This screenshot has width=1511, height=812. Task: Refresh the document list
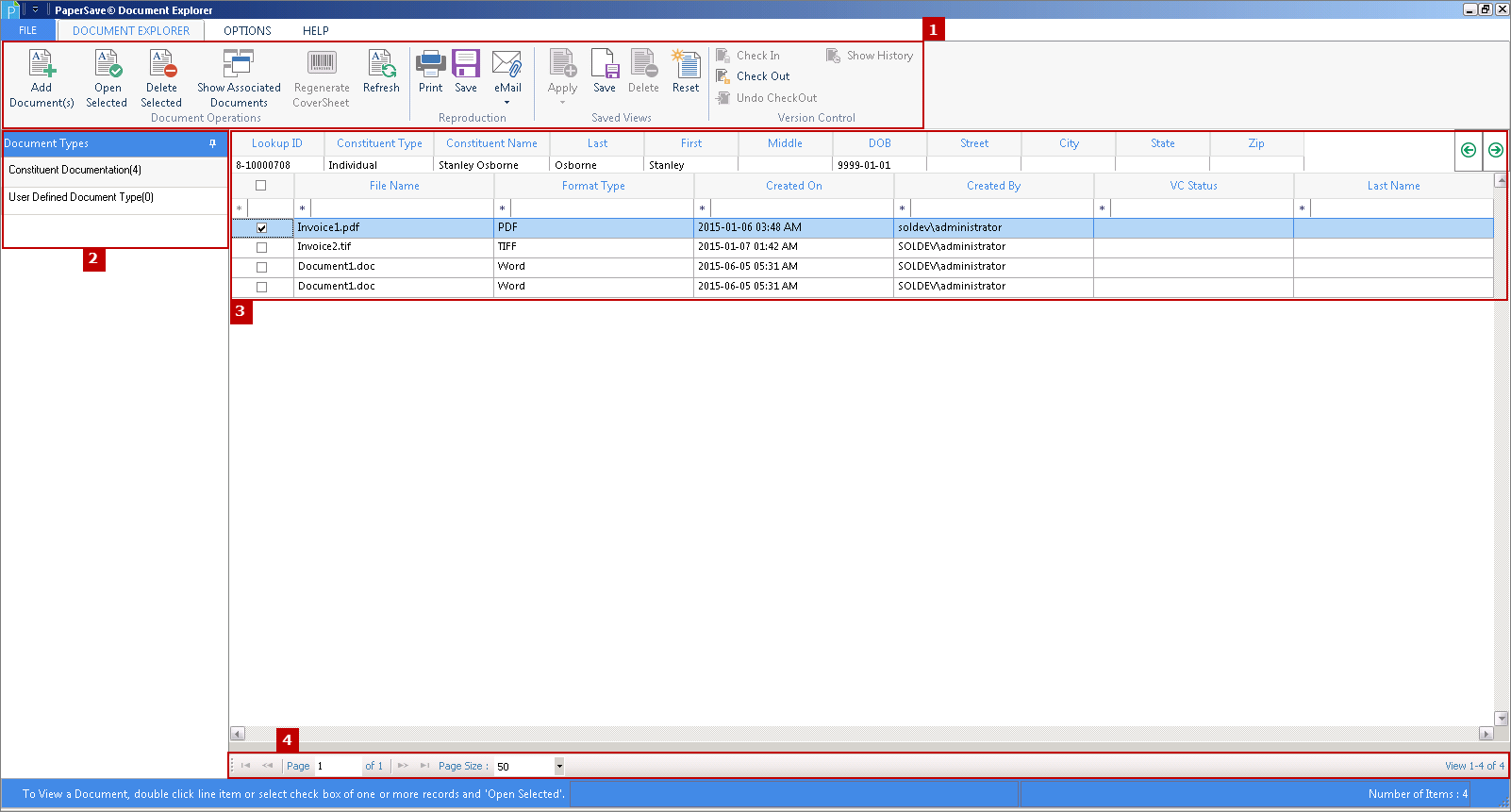pos(381,63)
